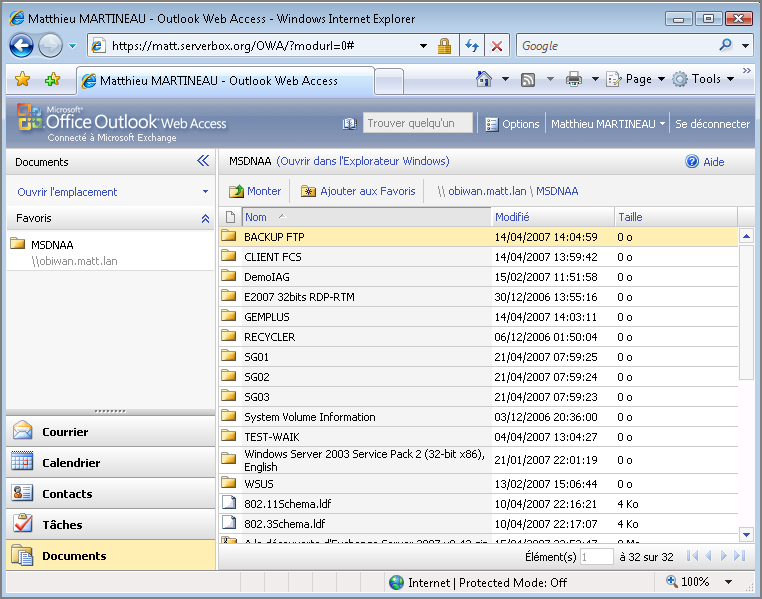Image resolution: width=762 pixels, height=599 pixels.
Task: Click the IE Refresh button
Action: click(x=472, y=46)
